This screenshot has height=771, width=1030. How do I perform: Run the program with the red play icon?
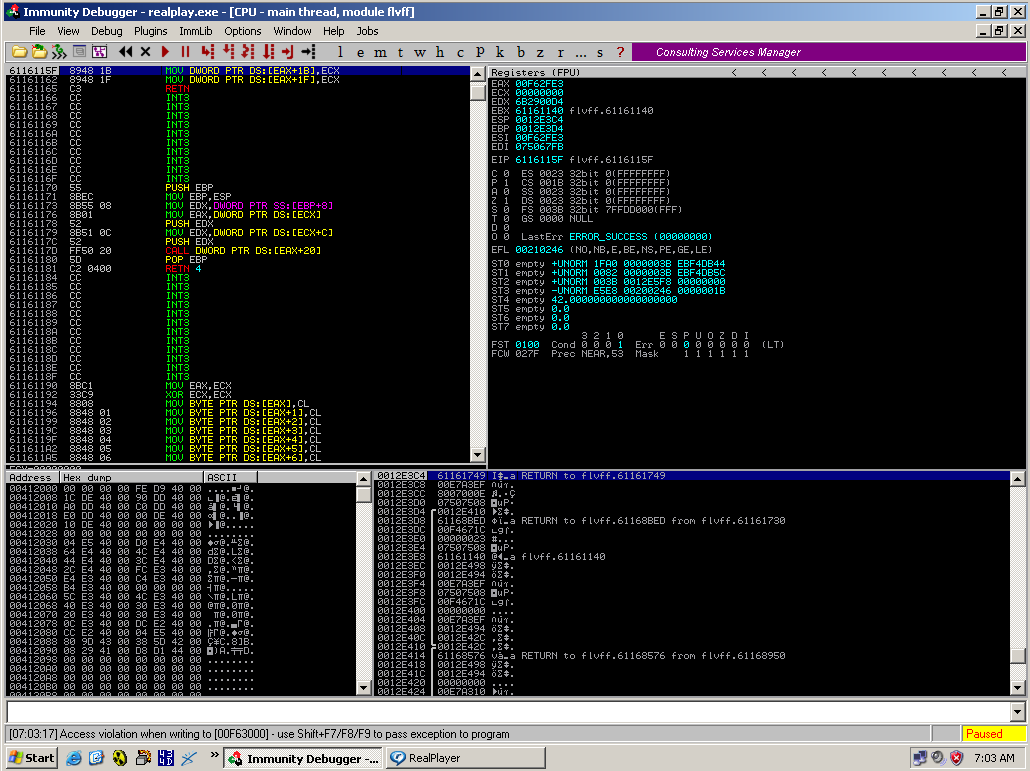point(166,52)
